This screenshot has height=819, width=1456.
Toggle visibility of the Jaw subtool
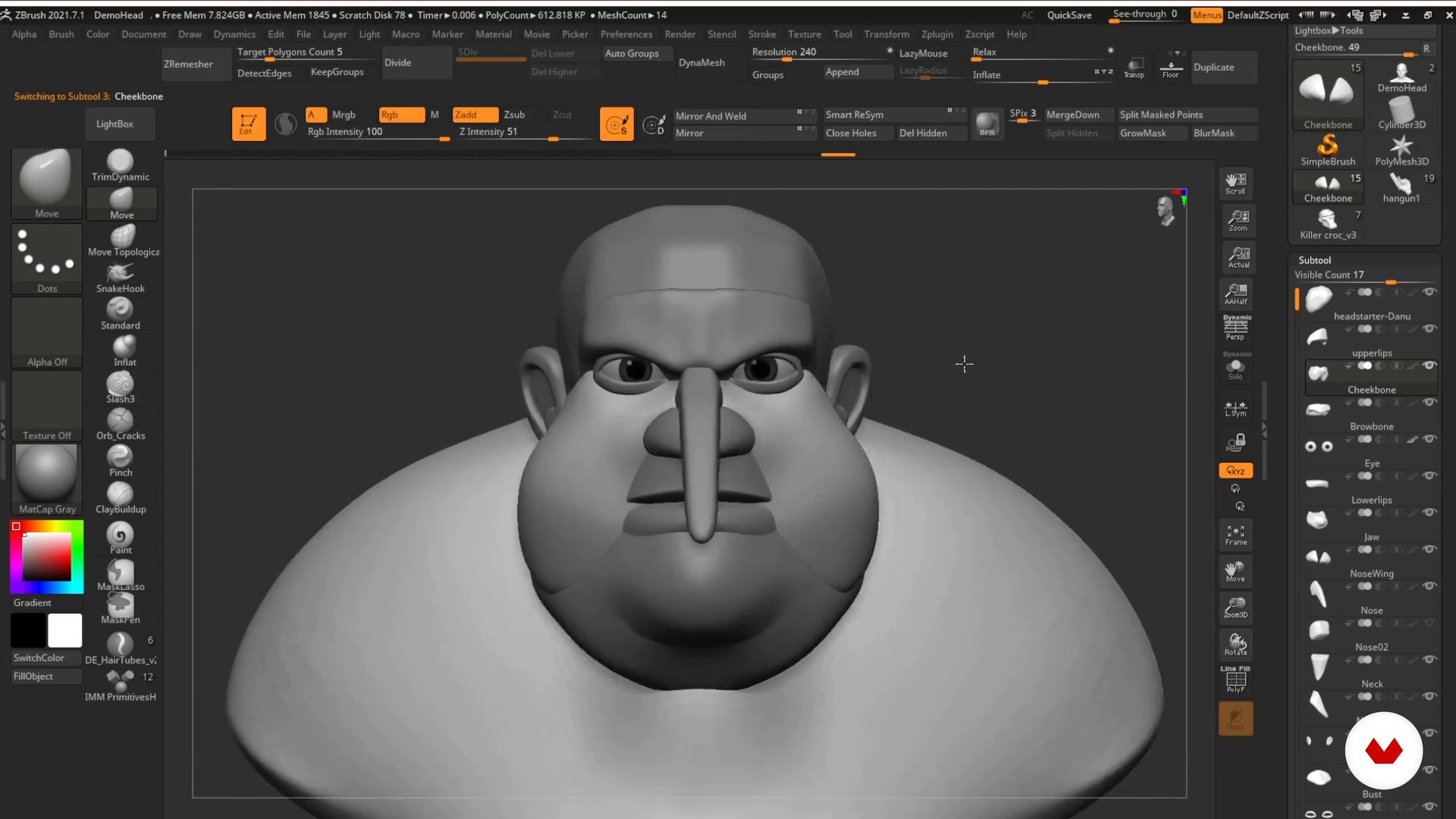(x=1429, y=513)
